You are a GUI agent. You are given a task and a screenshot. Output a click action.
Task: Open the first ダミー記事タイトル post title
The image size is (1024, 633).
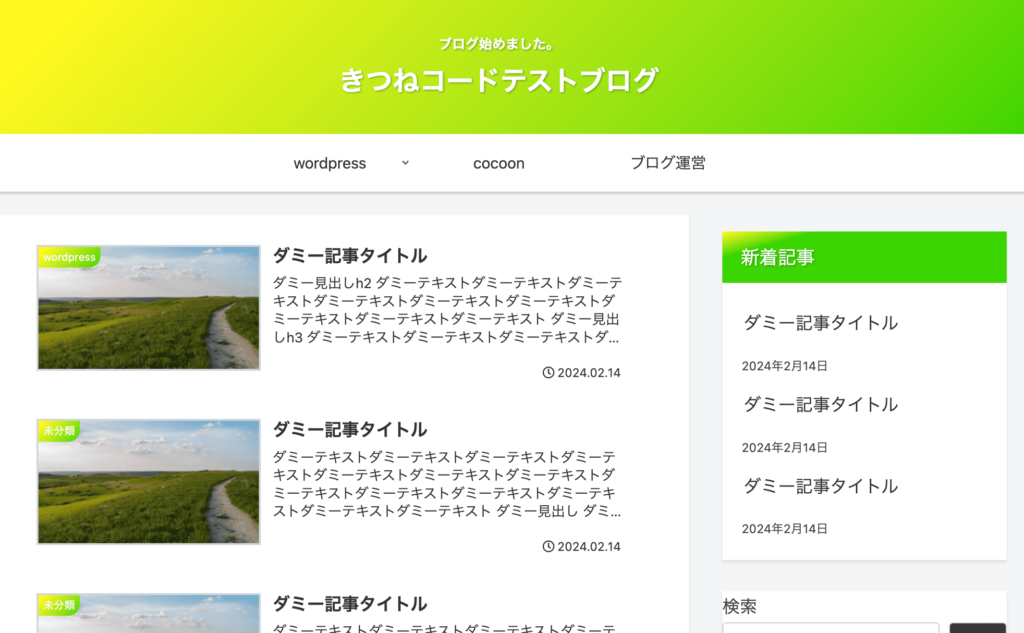(349, 255)
